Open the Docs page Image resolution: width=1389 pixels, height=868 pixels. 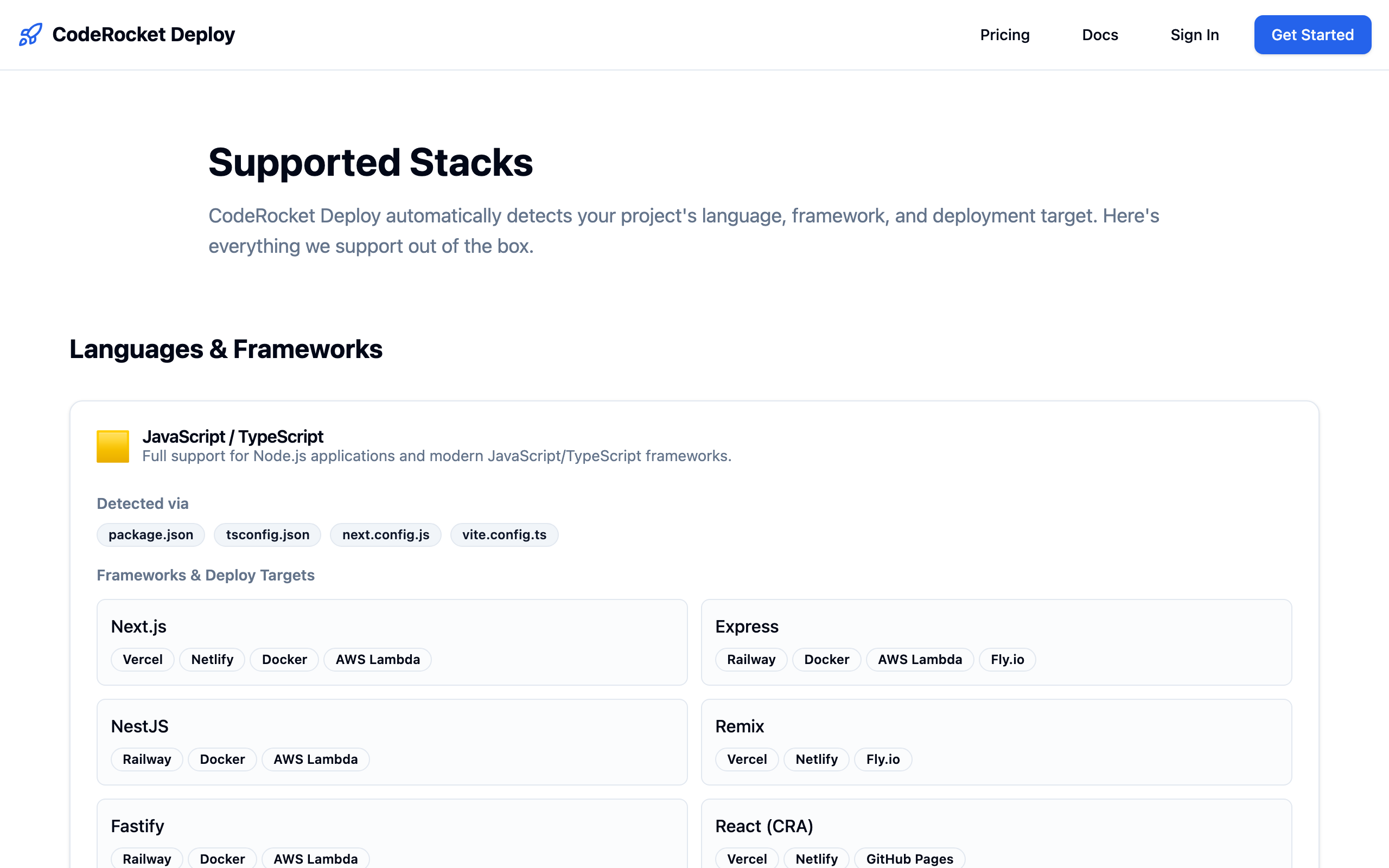click(1100, 34)
